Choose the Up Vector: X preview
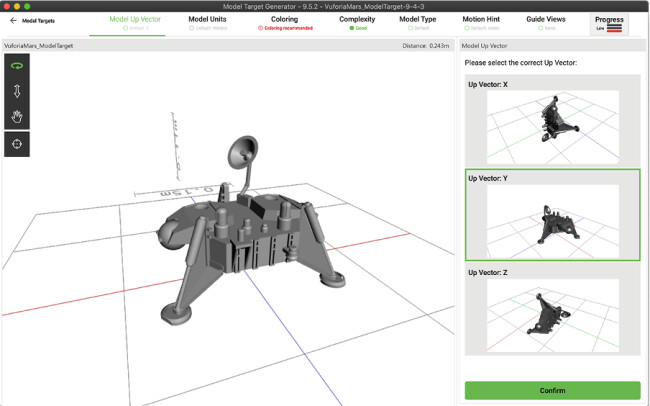The image size is (650, 406). tap(553, 127)
